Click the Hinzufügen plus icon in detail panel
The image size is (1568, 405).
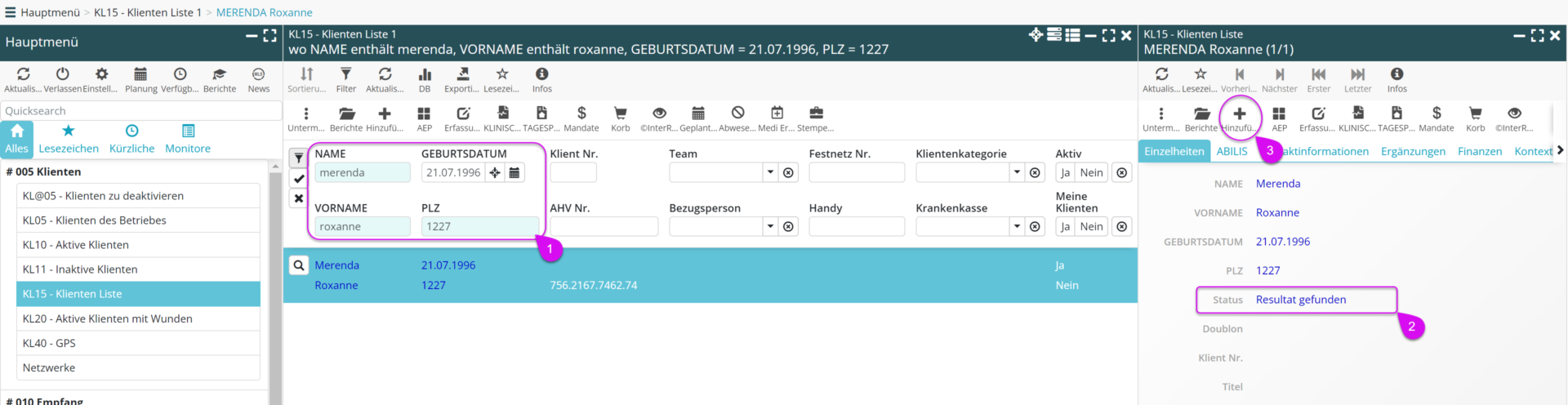tap(1239, 114)
